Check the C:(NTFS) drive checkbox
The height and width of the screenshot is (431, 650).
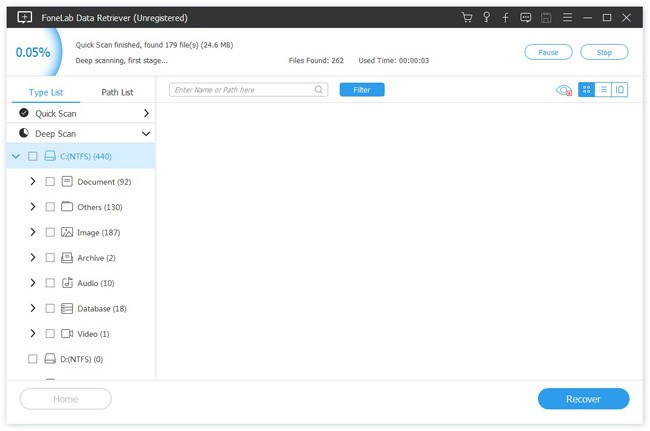tap(32, 156)
